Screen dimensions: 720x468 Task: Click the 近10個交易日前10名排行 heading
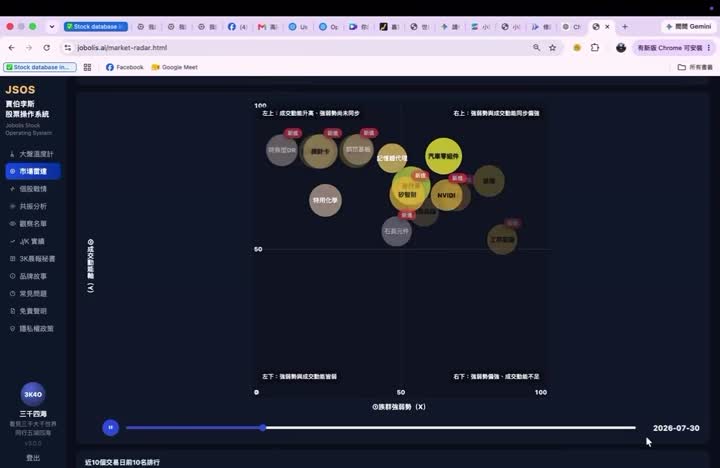tap(122, 462)
